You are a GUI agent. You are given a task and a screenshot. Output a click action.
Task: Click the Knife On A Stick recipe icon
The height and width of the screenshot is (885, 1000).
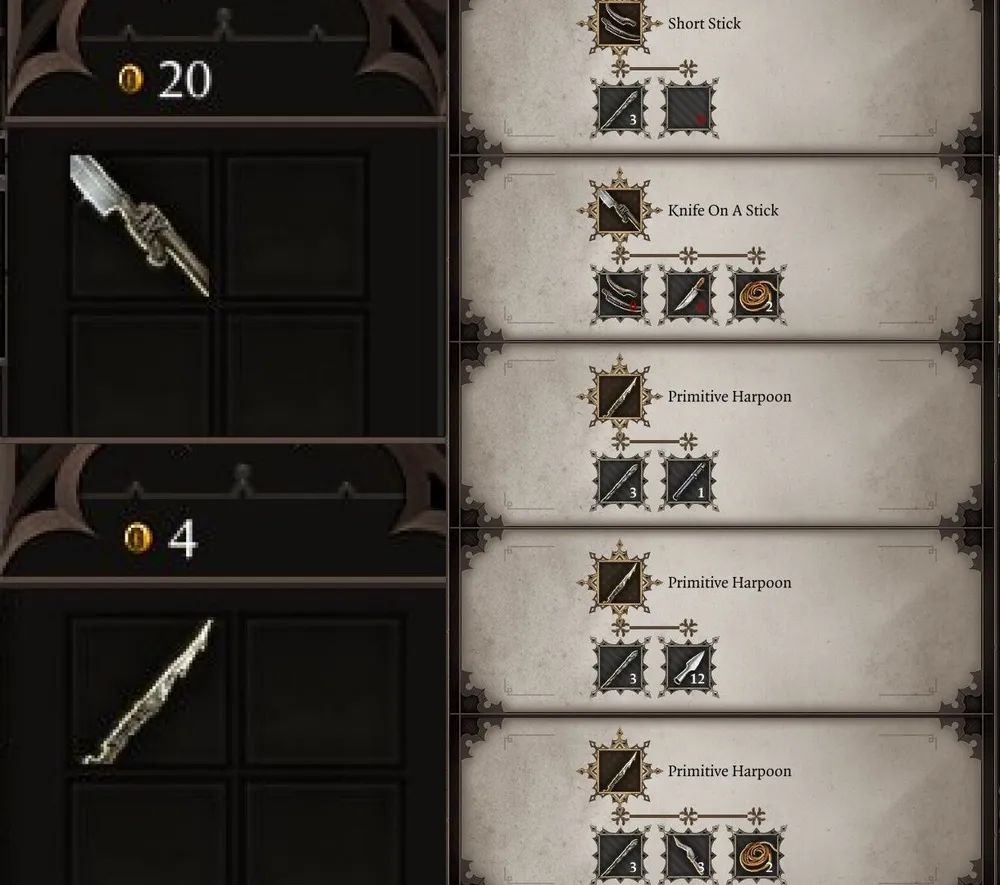click(x=619, y=210)
